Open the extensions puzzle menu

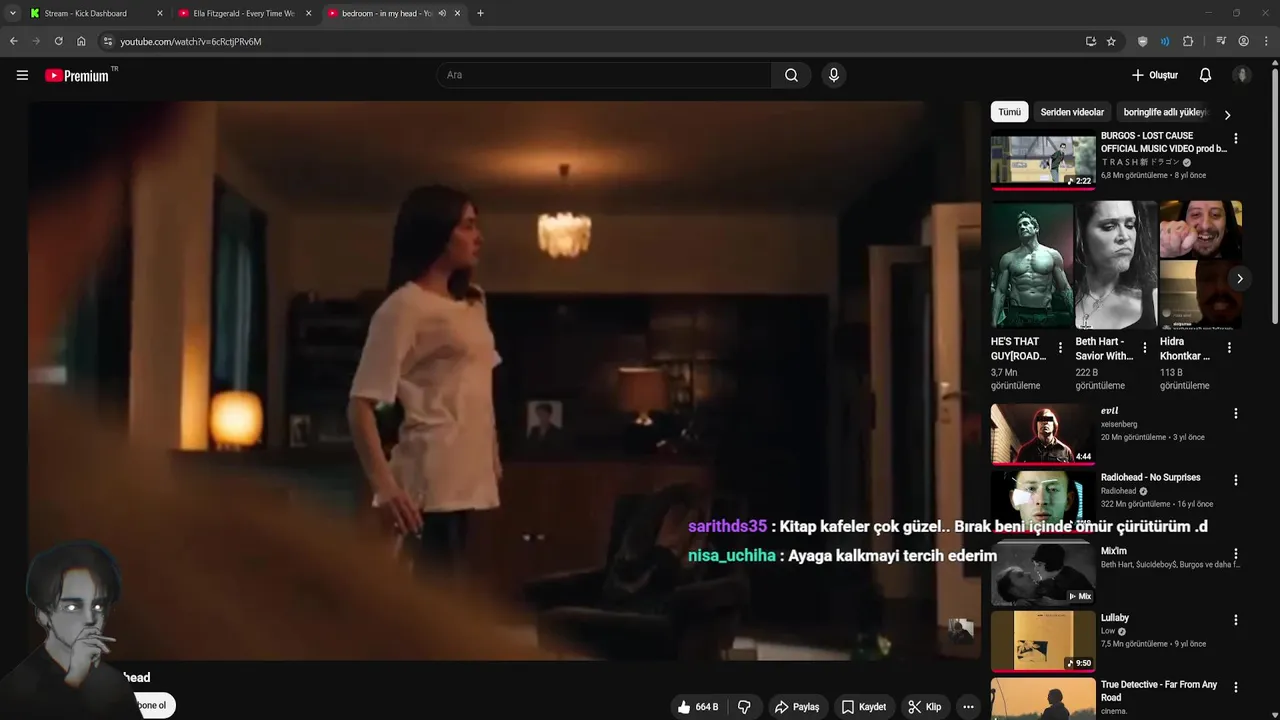click(x=1188, y=41)
